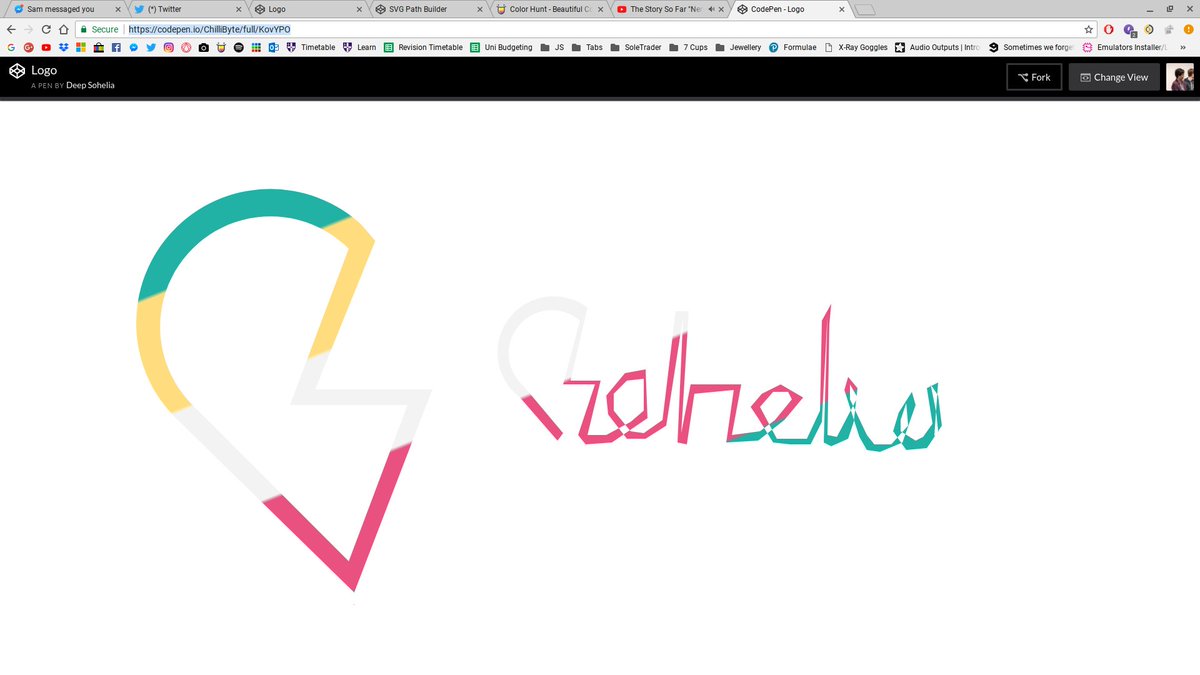Open the Google bookmark icon

tap(10, 47)
